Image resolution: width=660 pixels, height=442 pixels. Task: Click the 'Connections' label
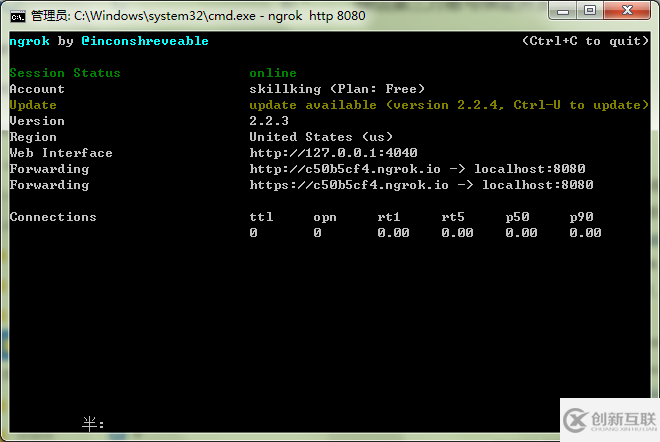point(53,217)
